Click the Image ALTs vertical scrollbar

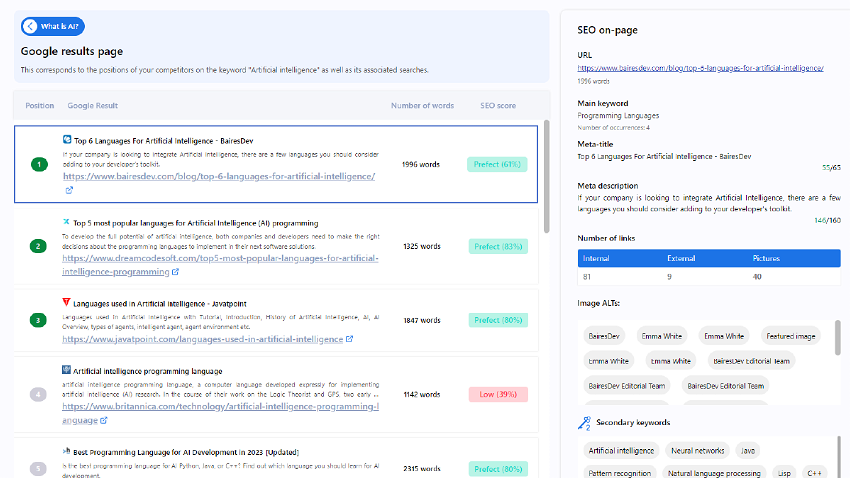click(838, 338)
